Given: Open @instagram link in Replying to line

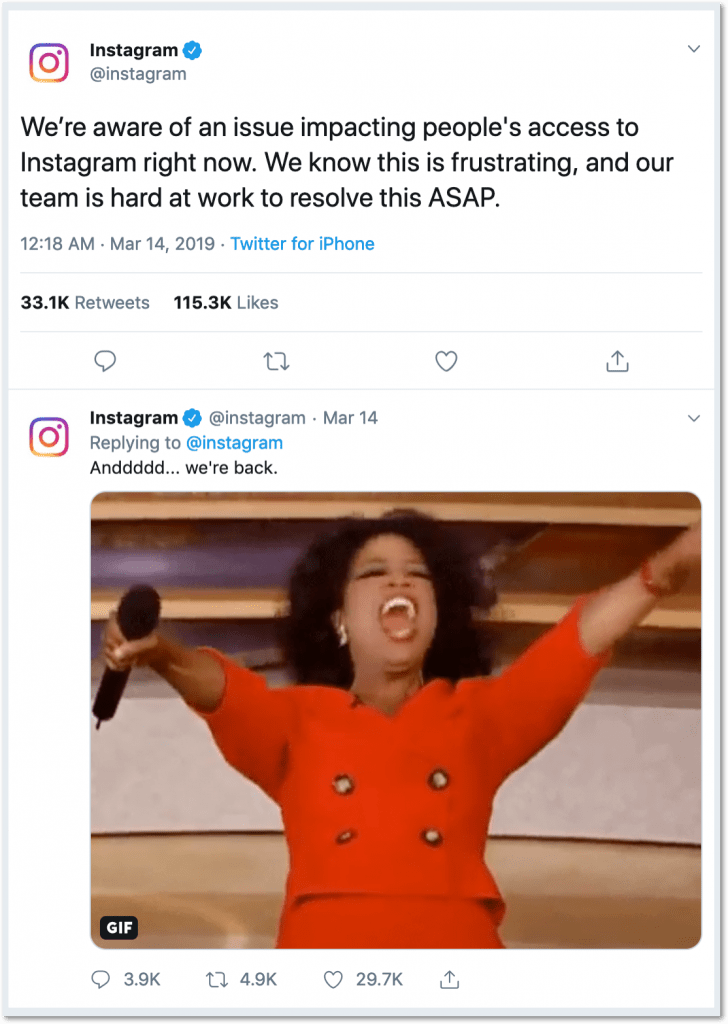Looking at the screenshot, I should [x=234, y=443].
